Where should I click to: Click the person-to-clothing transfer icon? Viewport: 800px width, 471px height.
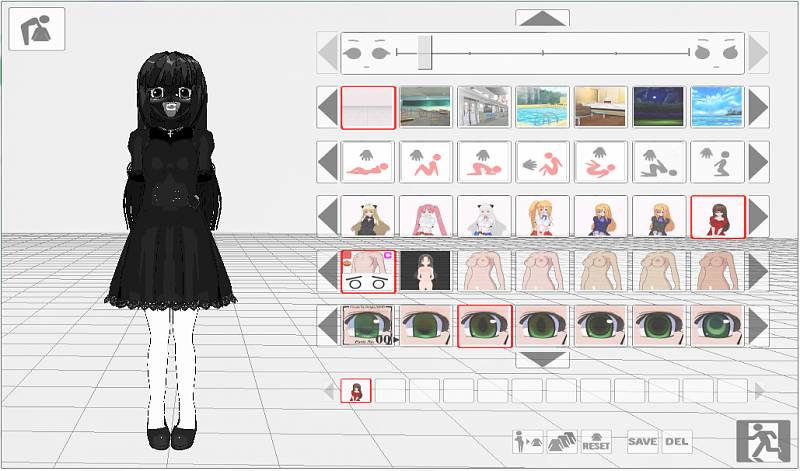526,441
